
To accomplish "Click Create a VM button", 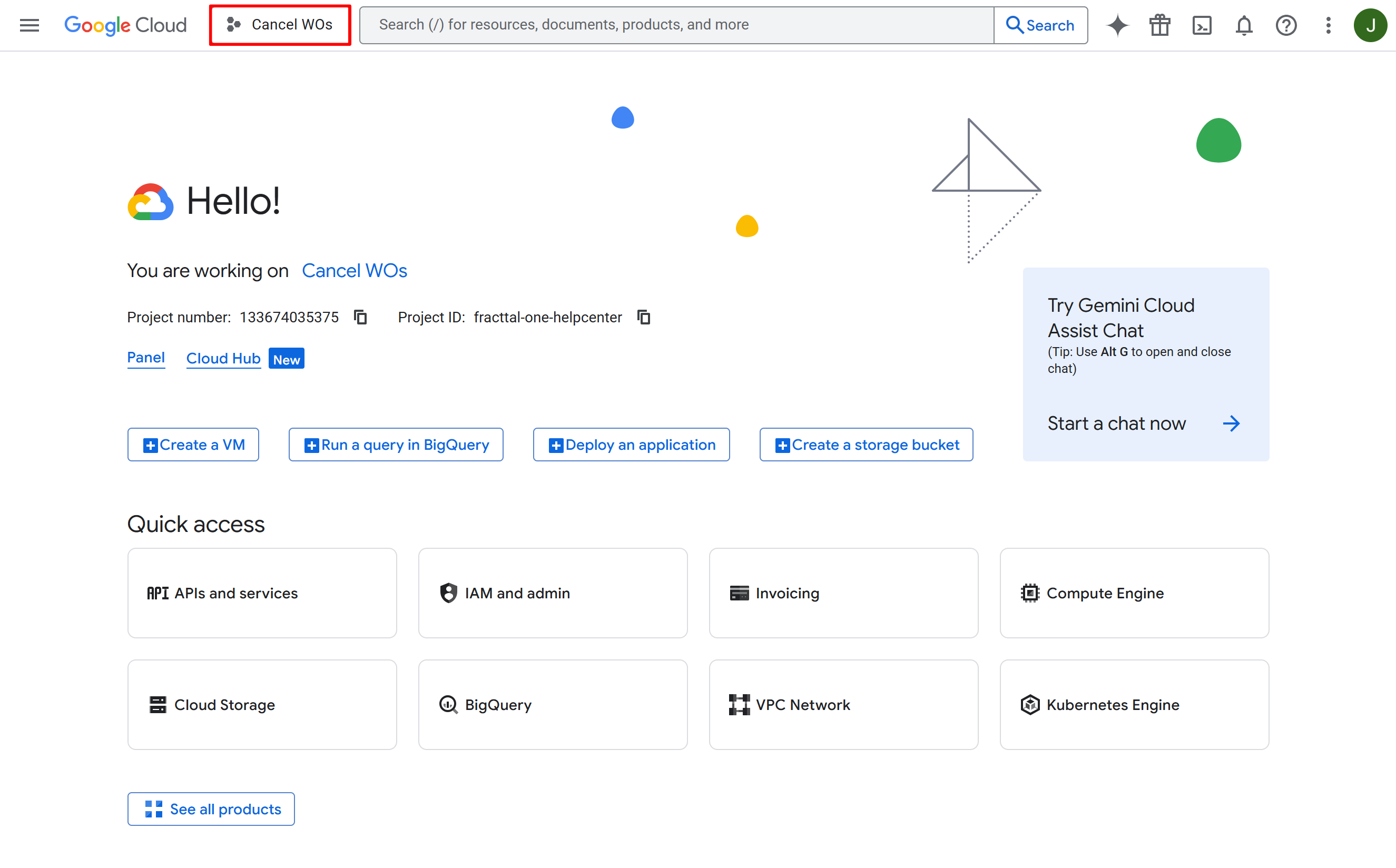I will pos(193,445).
